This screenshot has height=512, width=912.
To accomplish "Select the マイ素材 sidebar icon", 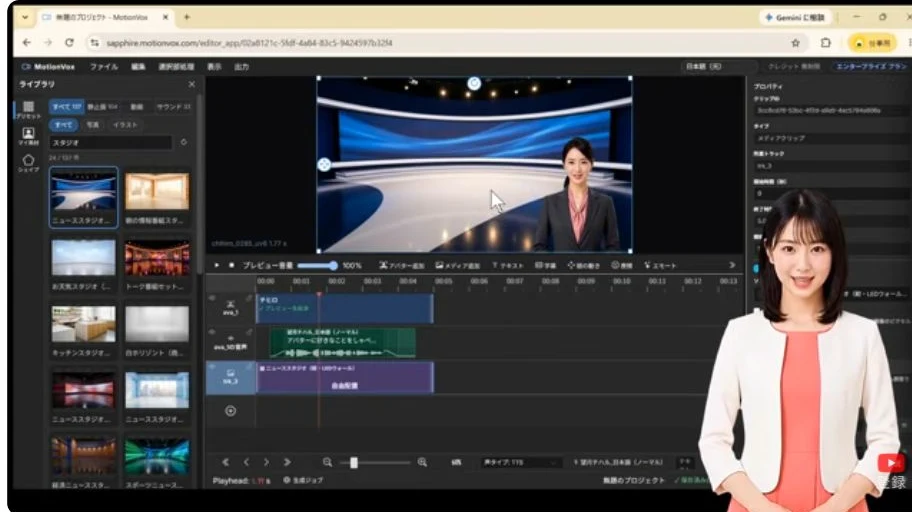I will click(28, 136).
